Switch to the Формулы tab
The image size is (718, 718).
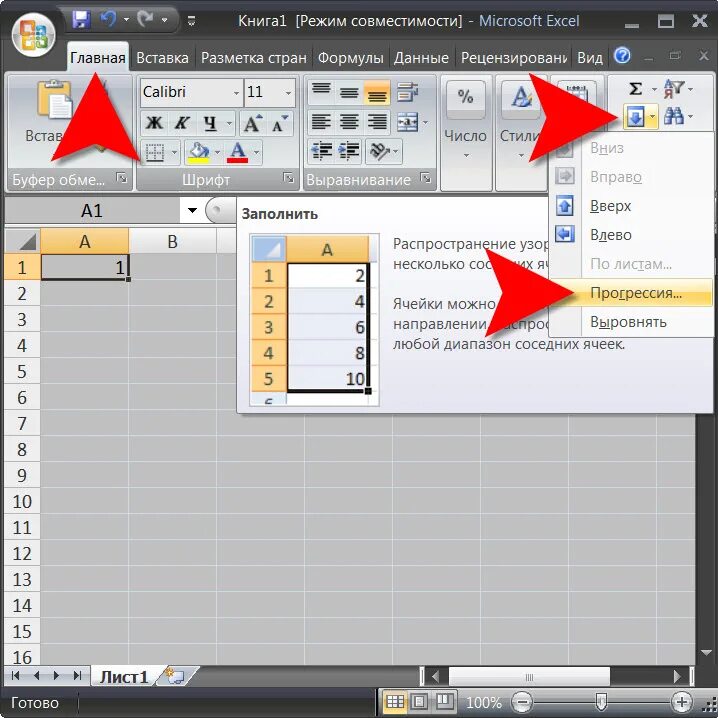coord(350,58)
